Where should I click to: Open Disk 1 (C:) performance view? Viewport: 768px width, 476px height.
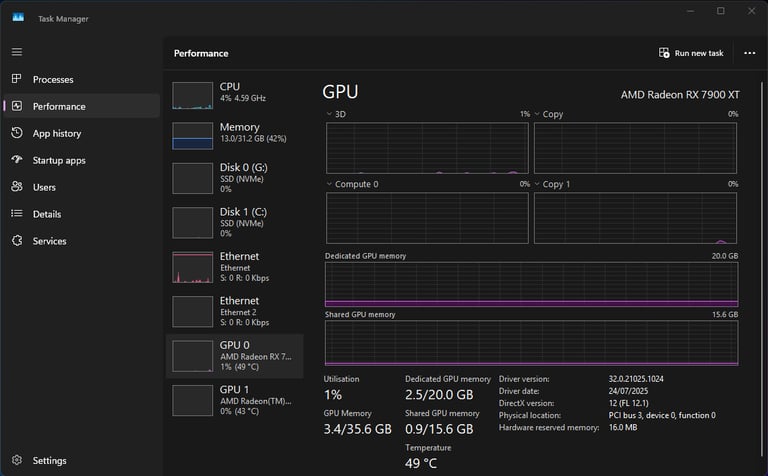[x=234, y=221]
